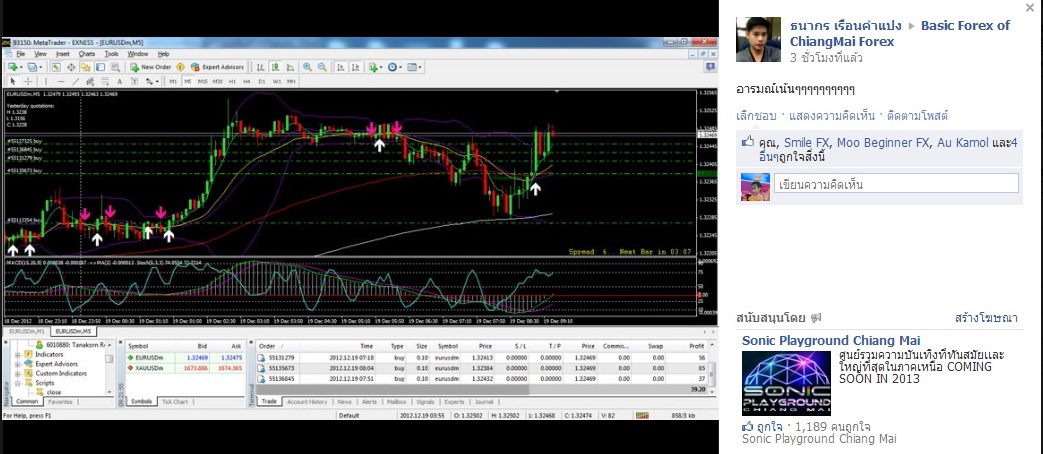Screen dimensions: 1043x454
Task: Select the Text (A) drawing tool
Action: 120,81
